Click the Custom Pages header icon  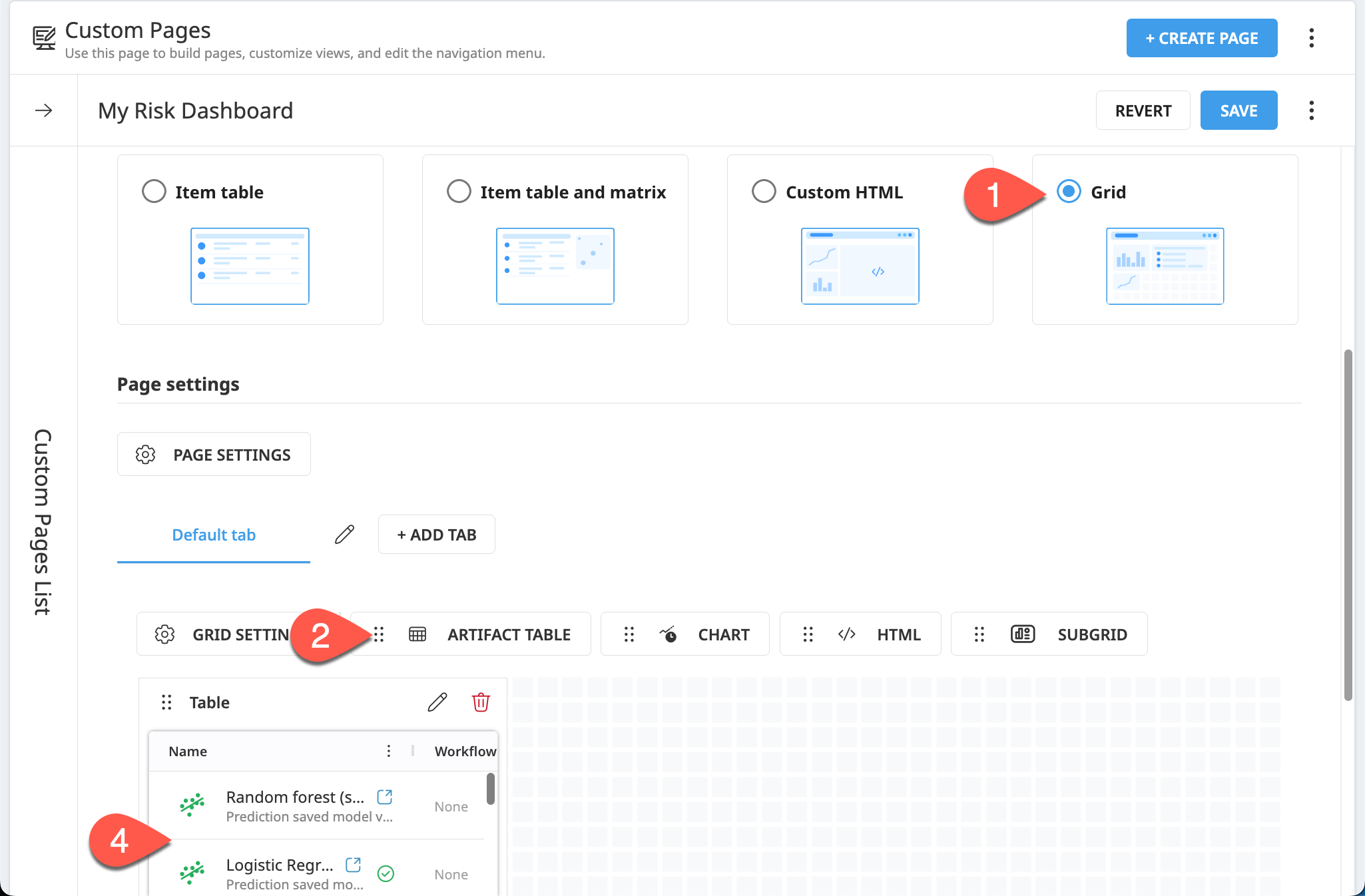[x=45, y=38]
